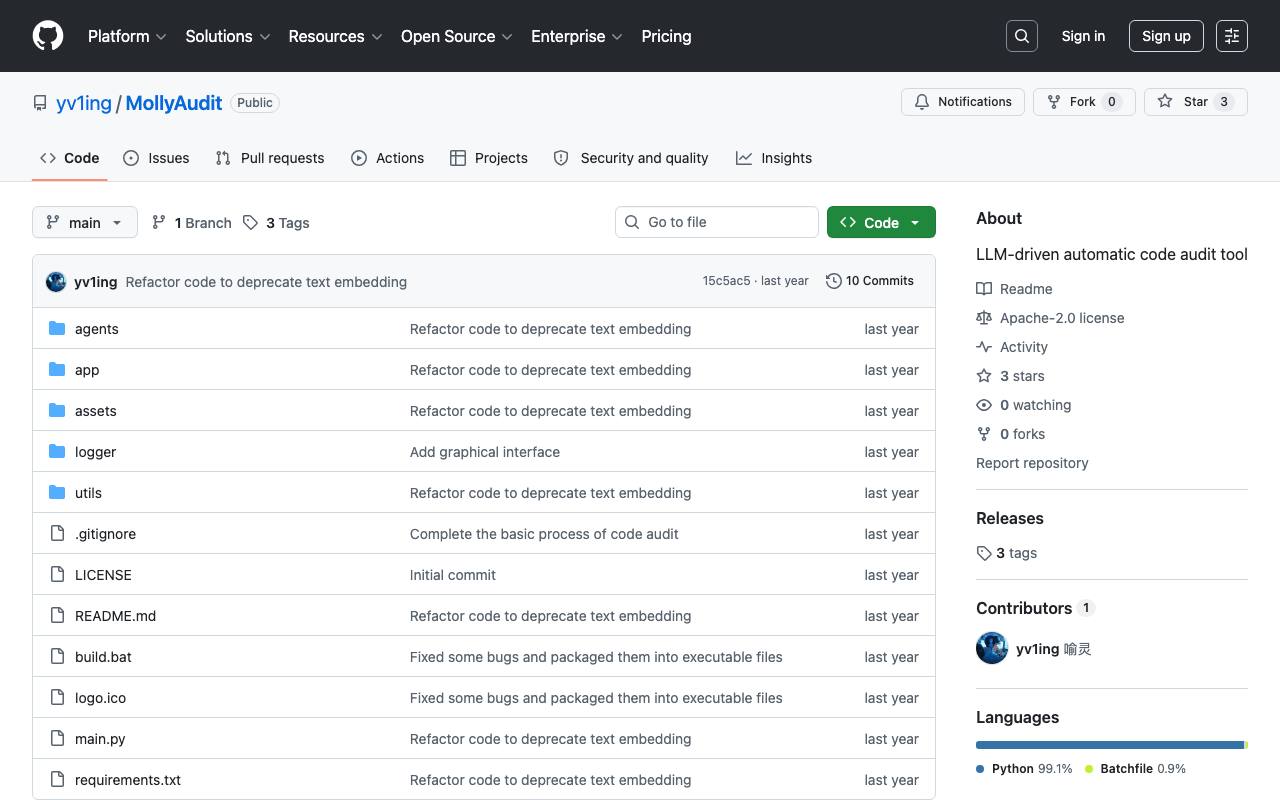Open the appearance settings icon button
This screenshot has width=1280, height=800.
click(x=1232, y=36)
